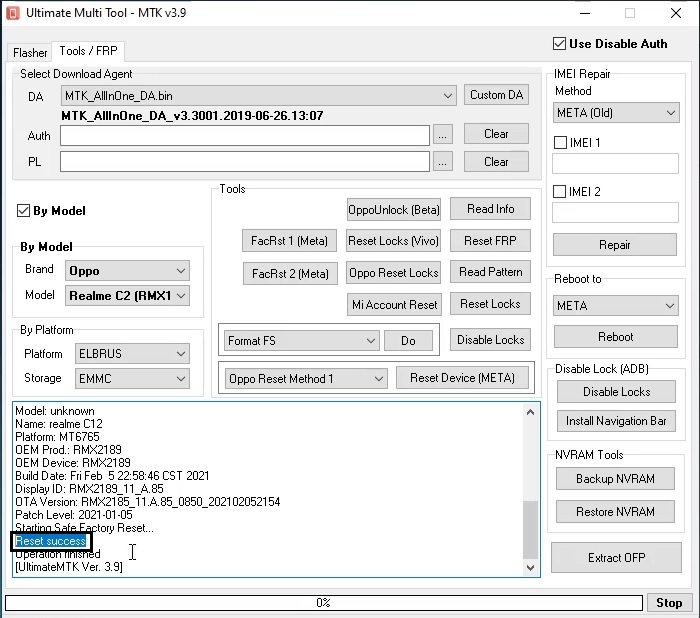Run FacRst 1 (Meta)

click(289, 241)
